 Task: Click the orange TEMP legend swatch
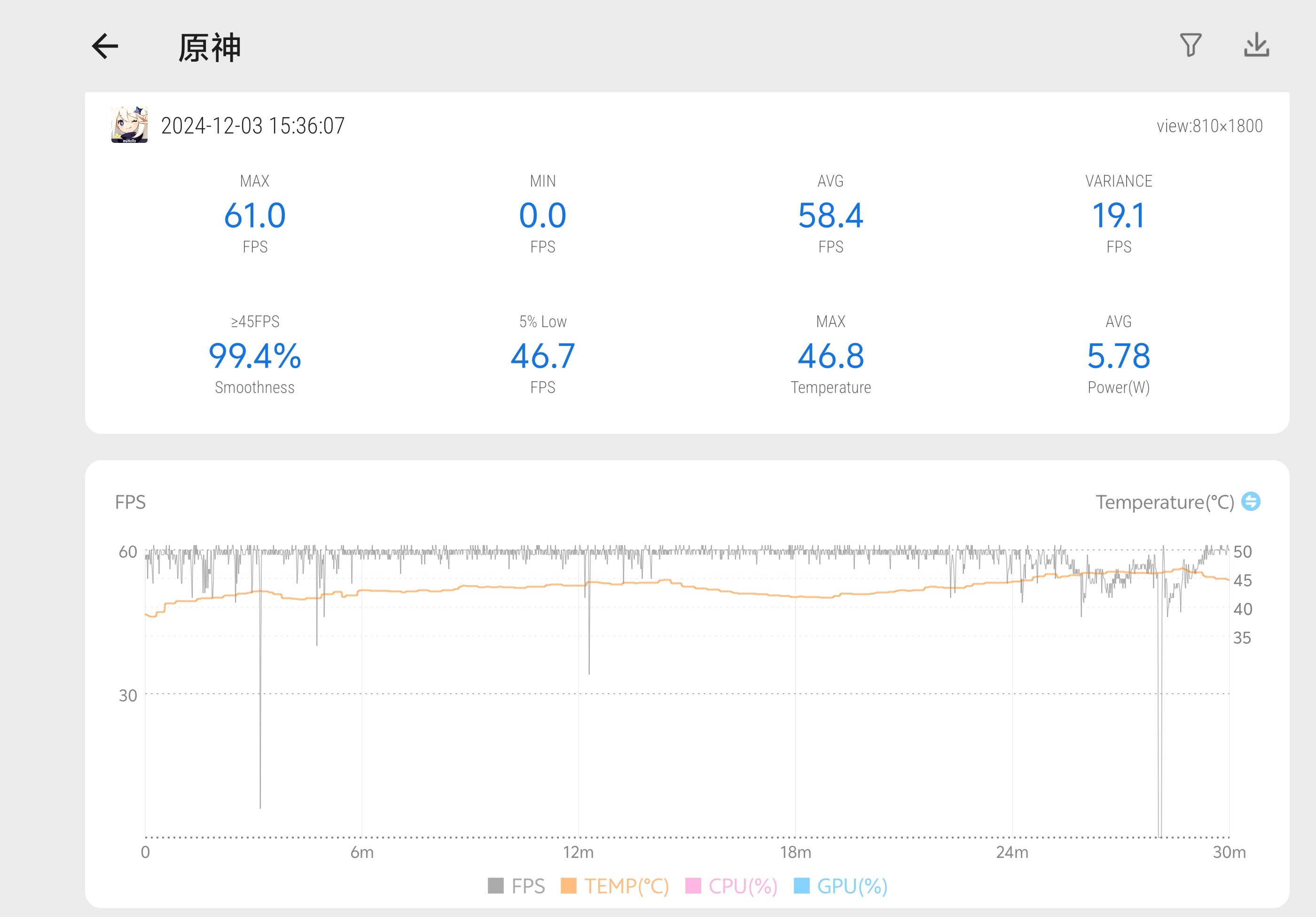[568, 886]
